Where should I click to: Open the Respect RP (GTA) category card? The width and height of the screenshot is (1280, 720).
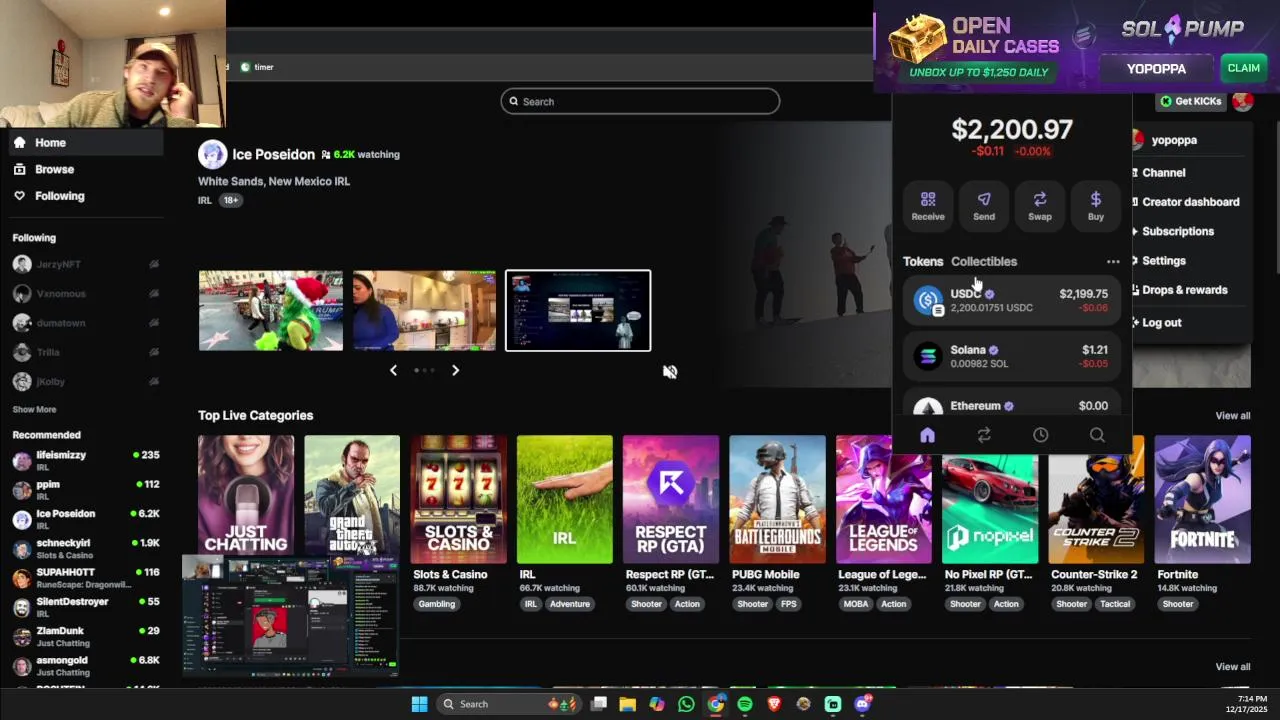click(x=671, y=499)
